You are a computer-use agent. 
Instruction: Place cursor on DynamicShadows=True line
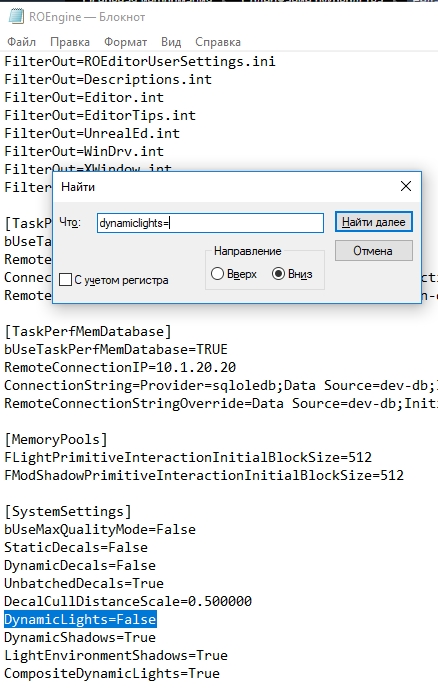point(80,637)
